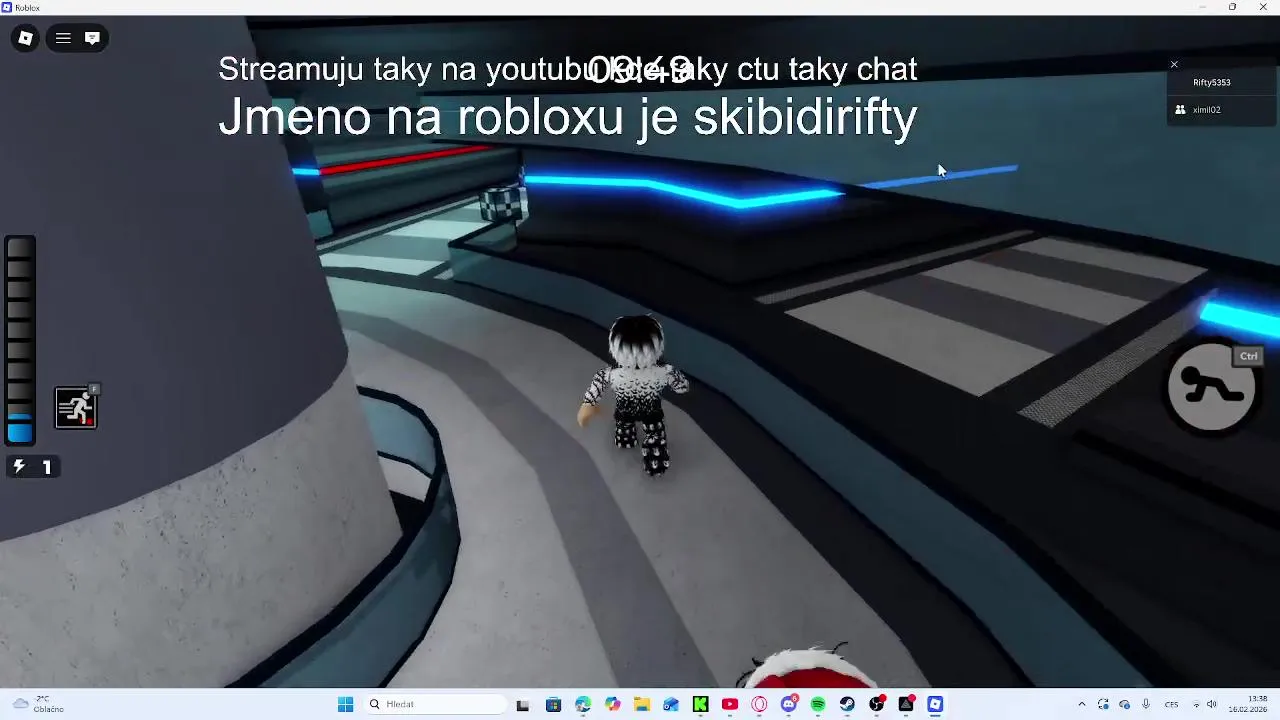Open Copilot from the taskbar
This screenshot has width=1280, height=720.
coord(612,705)
